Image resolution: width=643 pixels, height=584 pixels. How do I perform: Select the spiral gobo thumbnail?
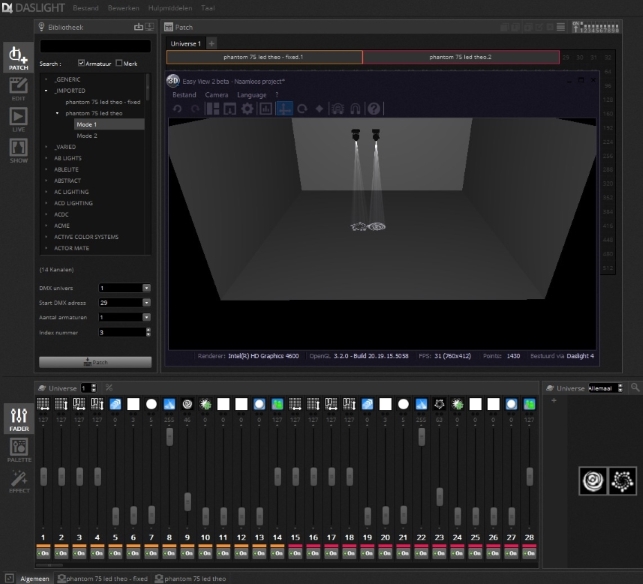(x=593, y=481)
